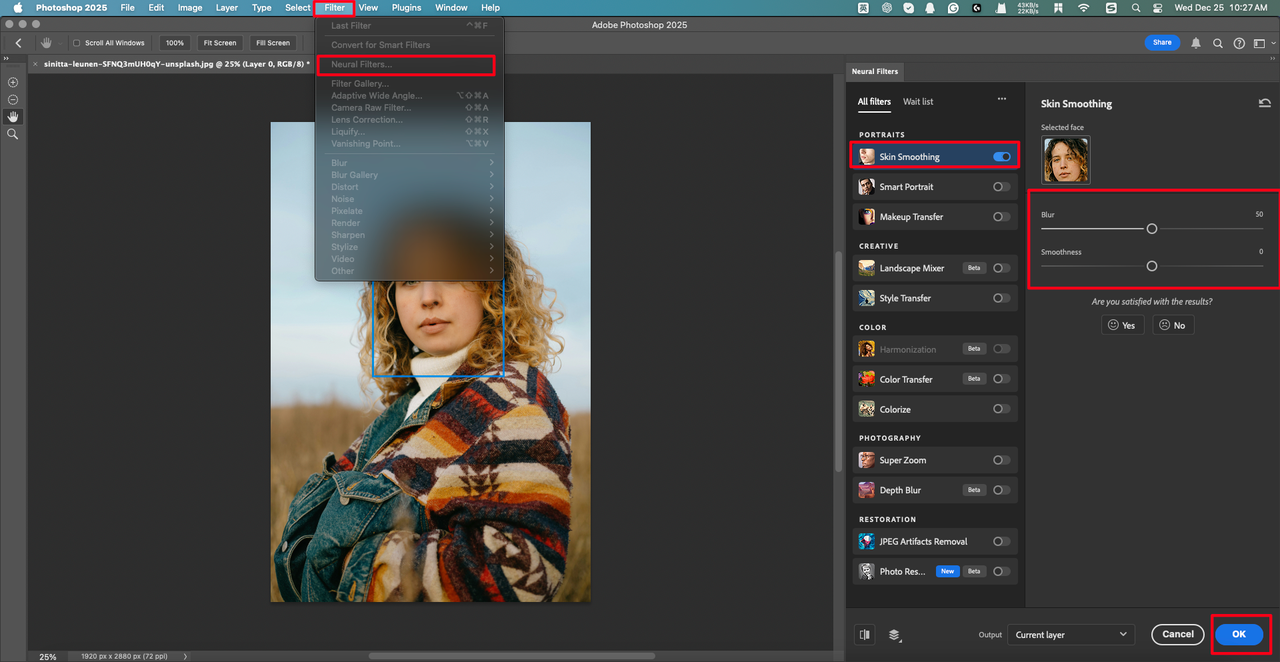Enable the Smart Portrait toggle
Image resolution: width=1280 pixels, height=662 pixels.
[x=1002, y=186]
